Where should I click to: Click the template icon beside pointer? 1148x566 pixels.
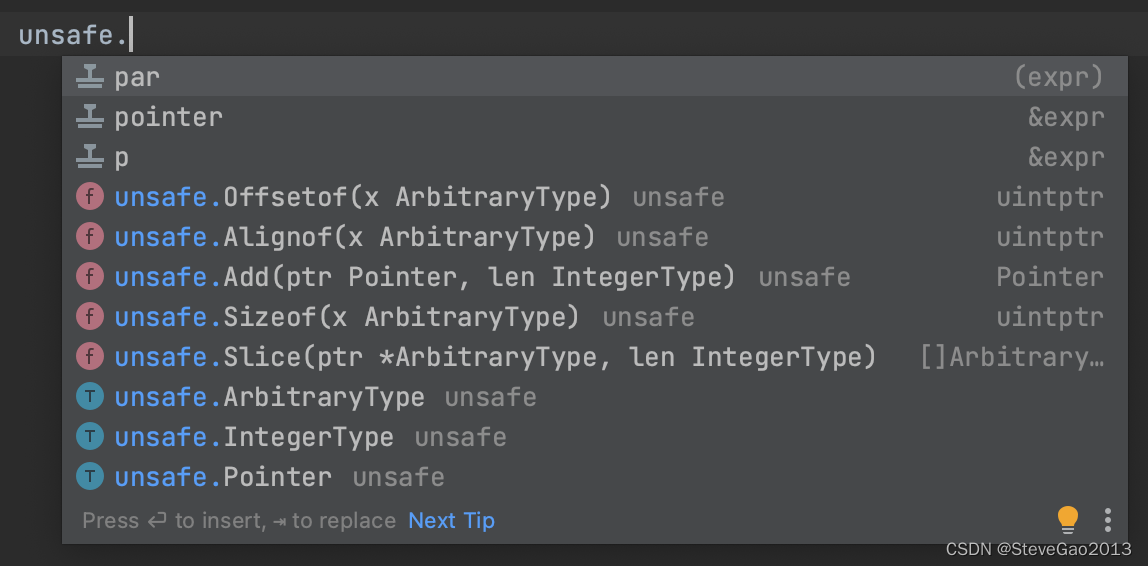point(90,117)
